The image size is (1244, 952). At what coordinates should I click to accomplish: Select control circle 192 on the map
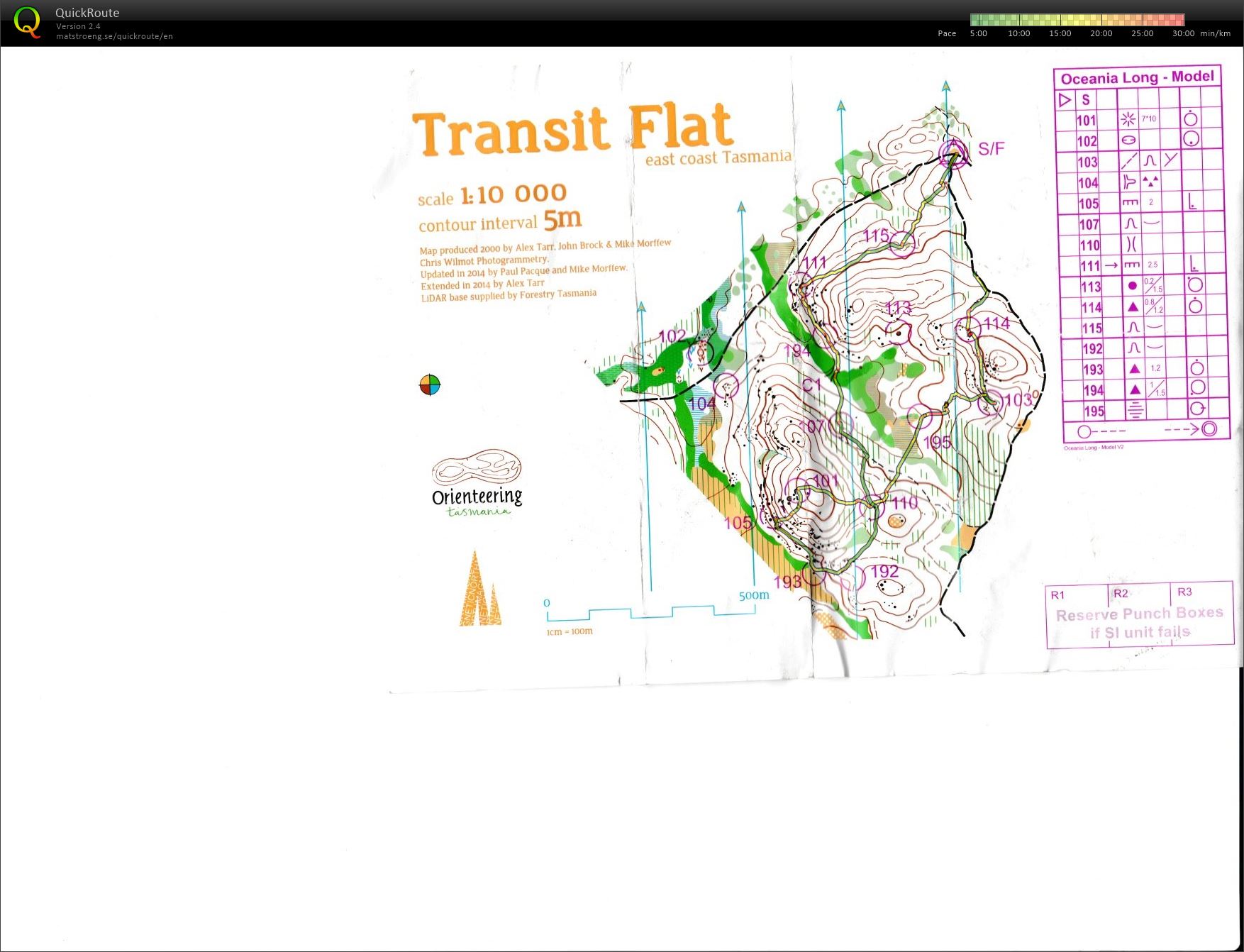click(x=854, y=578)
